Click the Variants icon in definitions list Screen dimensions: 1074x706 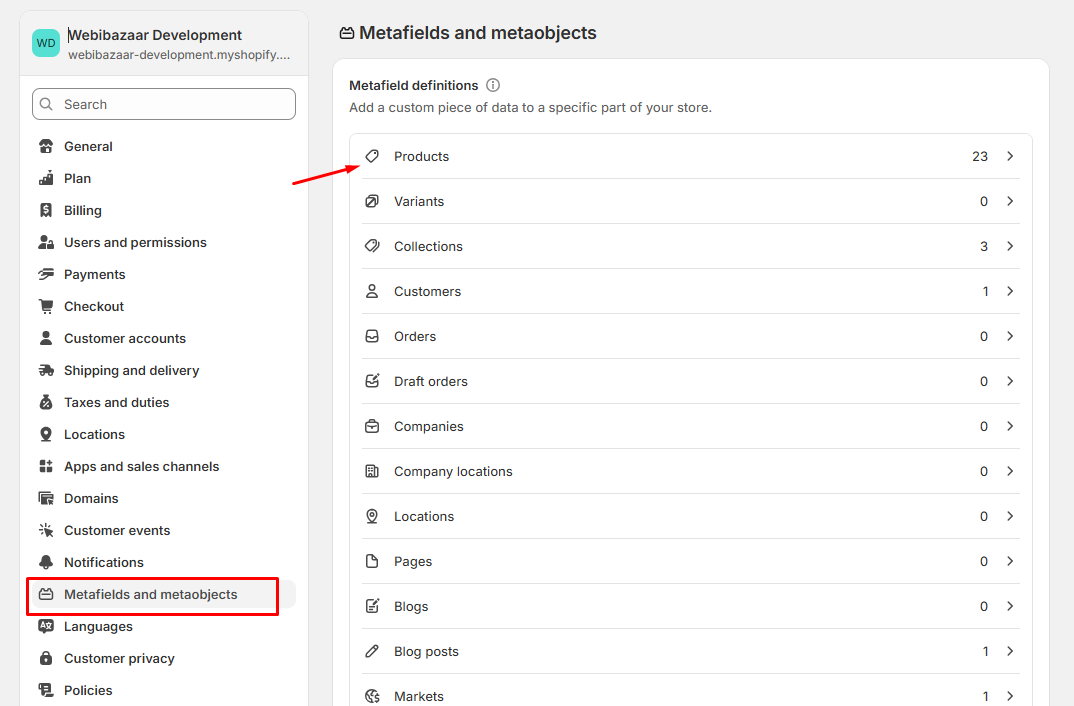[372, 201]
